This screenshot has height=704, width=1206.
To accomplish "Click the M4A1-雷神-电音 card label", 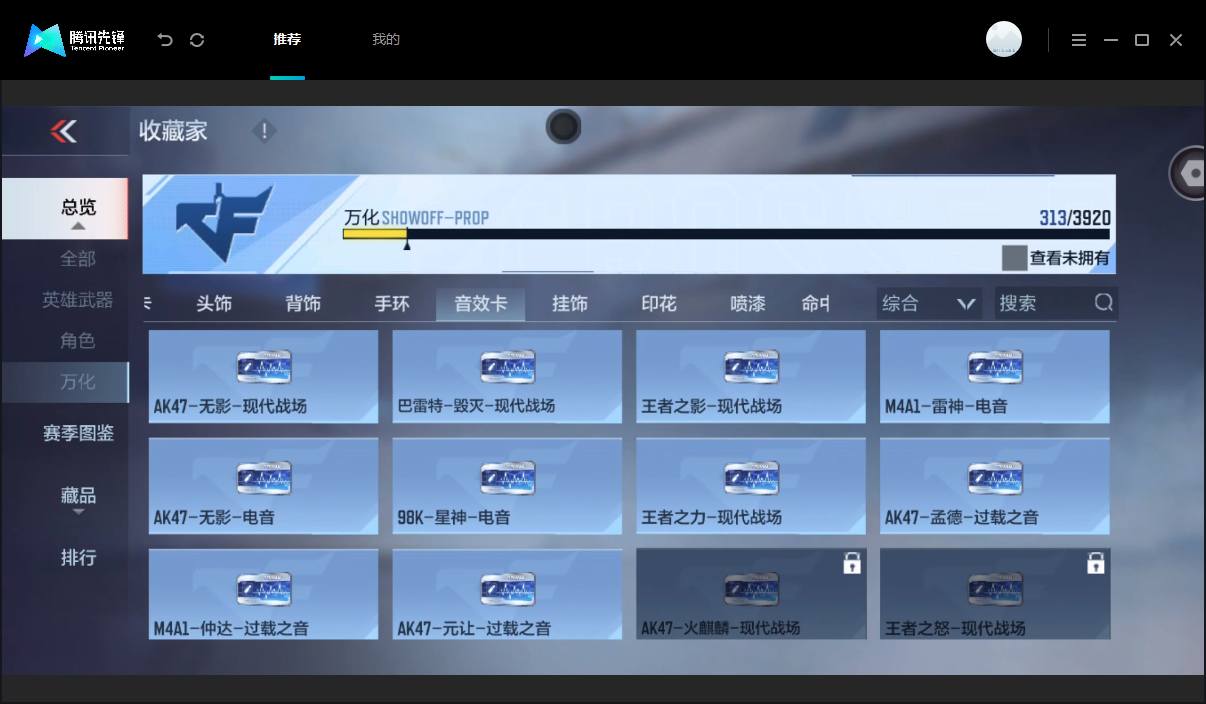I will 946,406.
